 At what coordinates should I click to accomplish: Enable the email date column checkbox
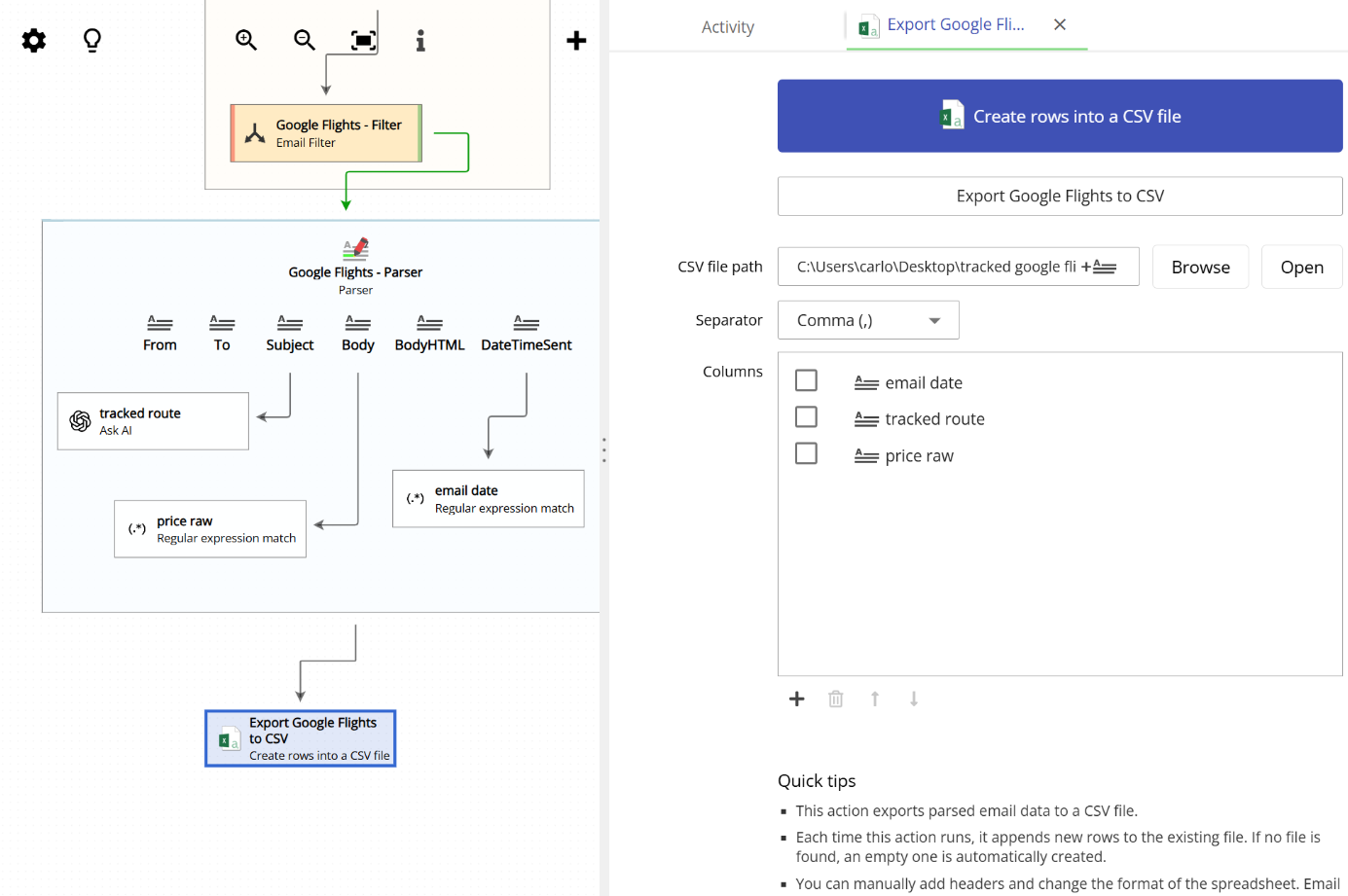(x=806, y=379)
